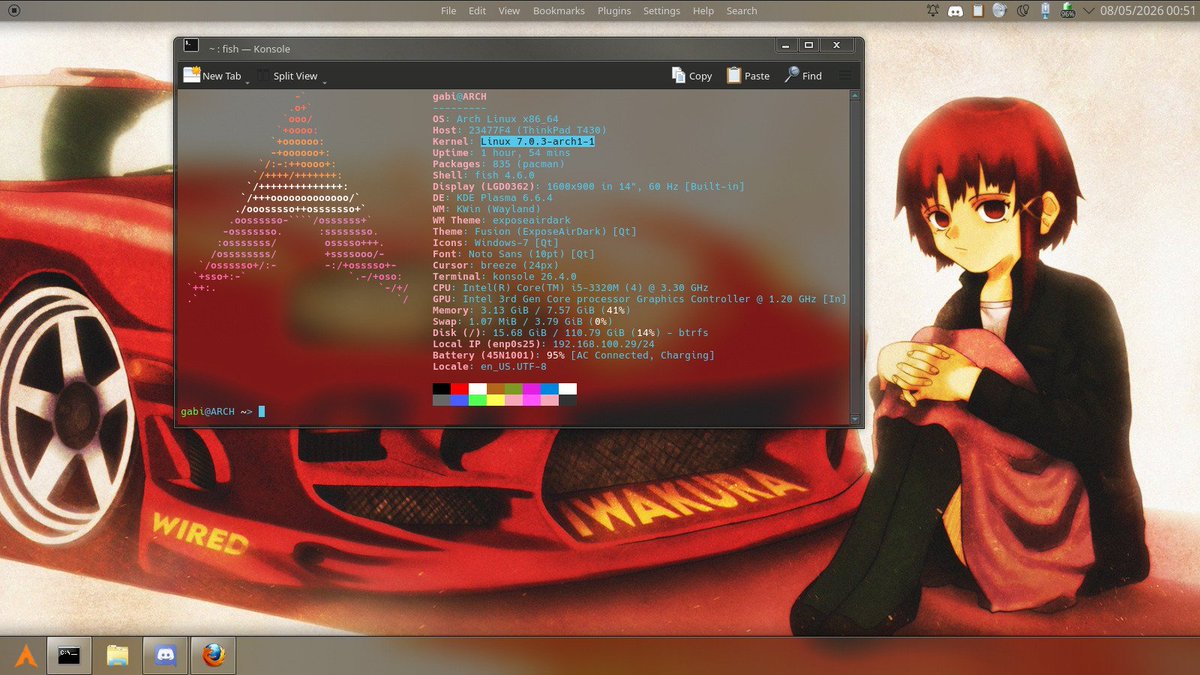Open the Plugins menu
The width and height of the screenshot is (1200, 675).
(x=614, y=11)
